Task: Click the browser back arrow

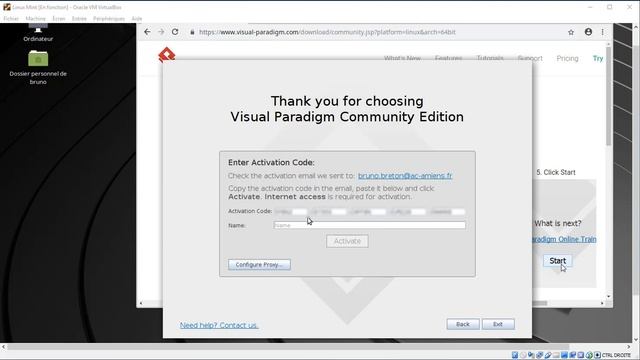Action: click(x=147, y=32)
